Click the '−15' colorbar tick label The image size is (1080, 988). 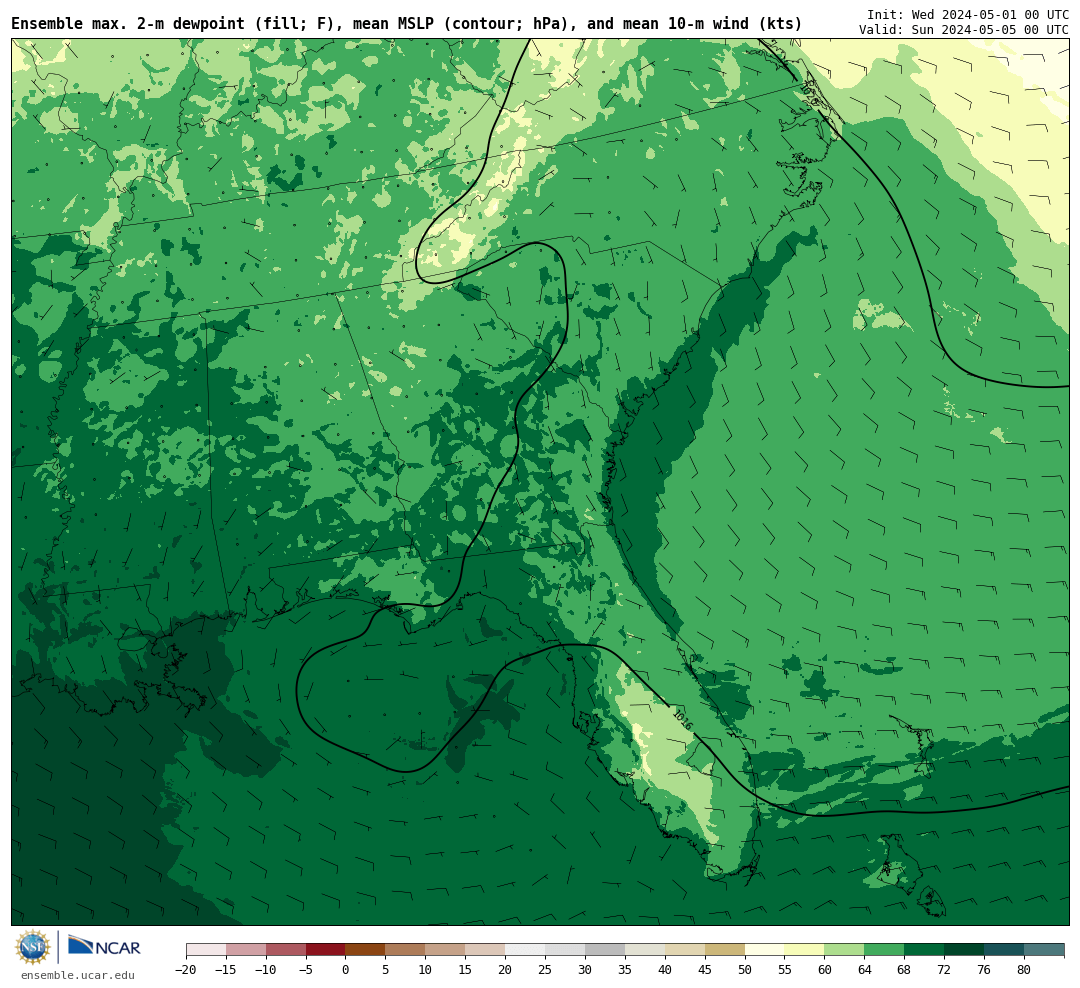click(226, 970)
